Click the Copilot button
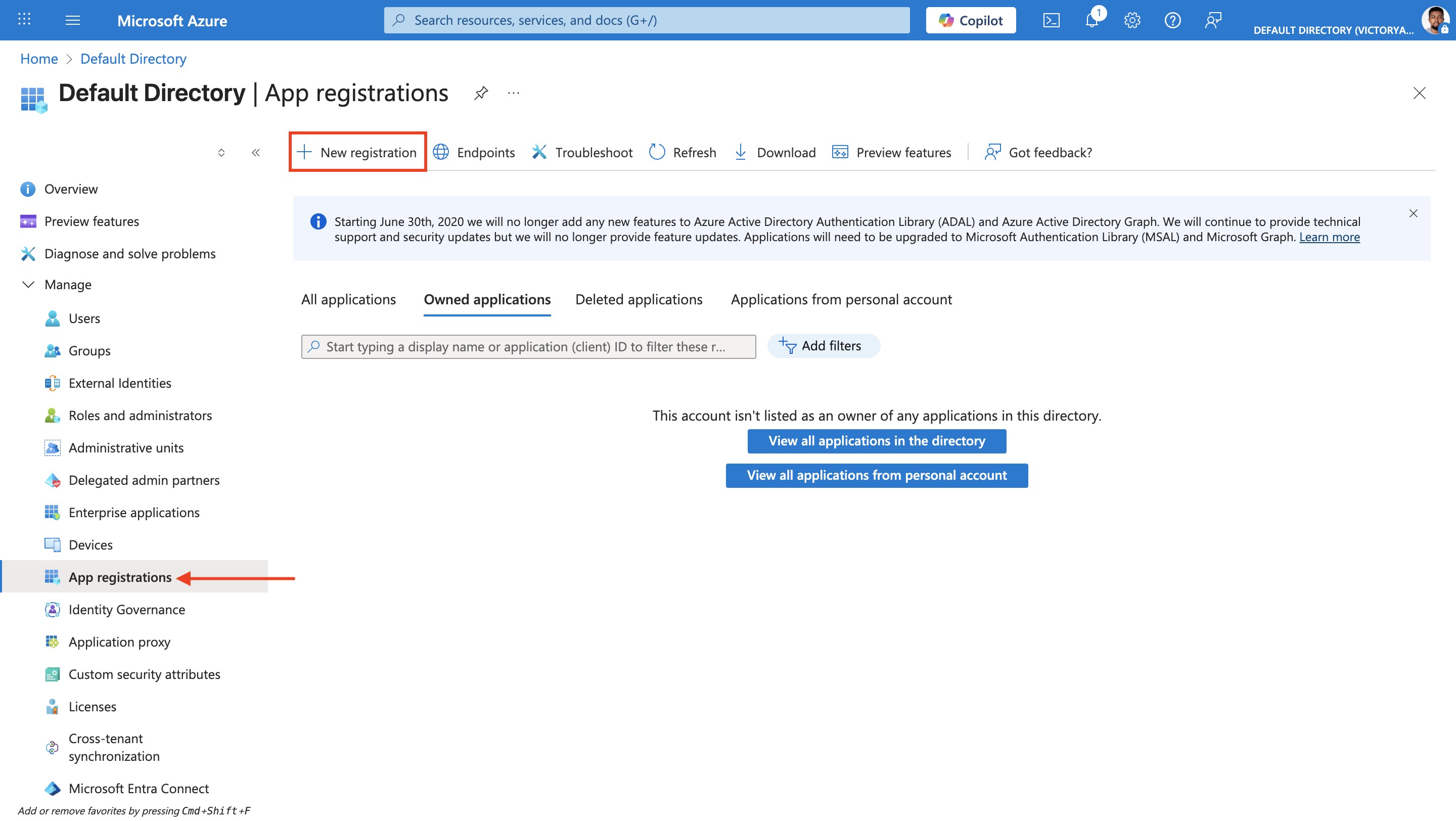 (971, 20)
